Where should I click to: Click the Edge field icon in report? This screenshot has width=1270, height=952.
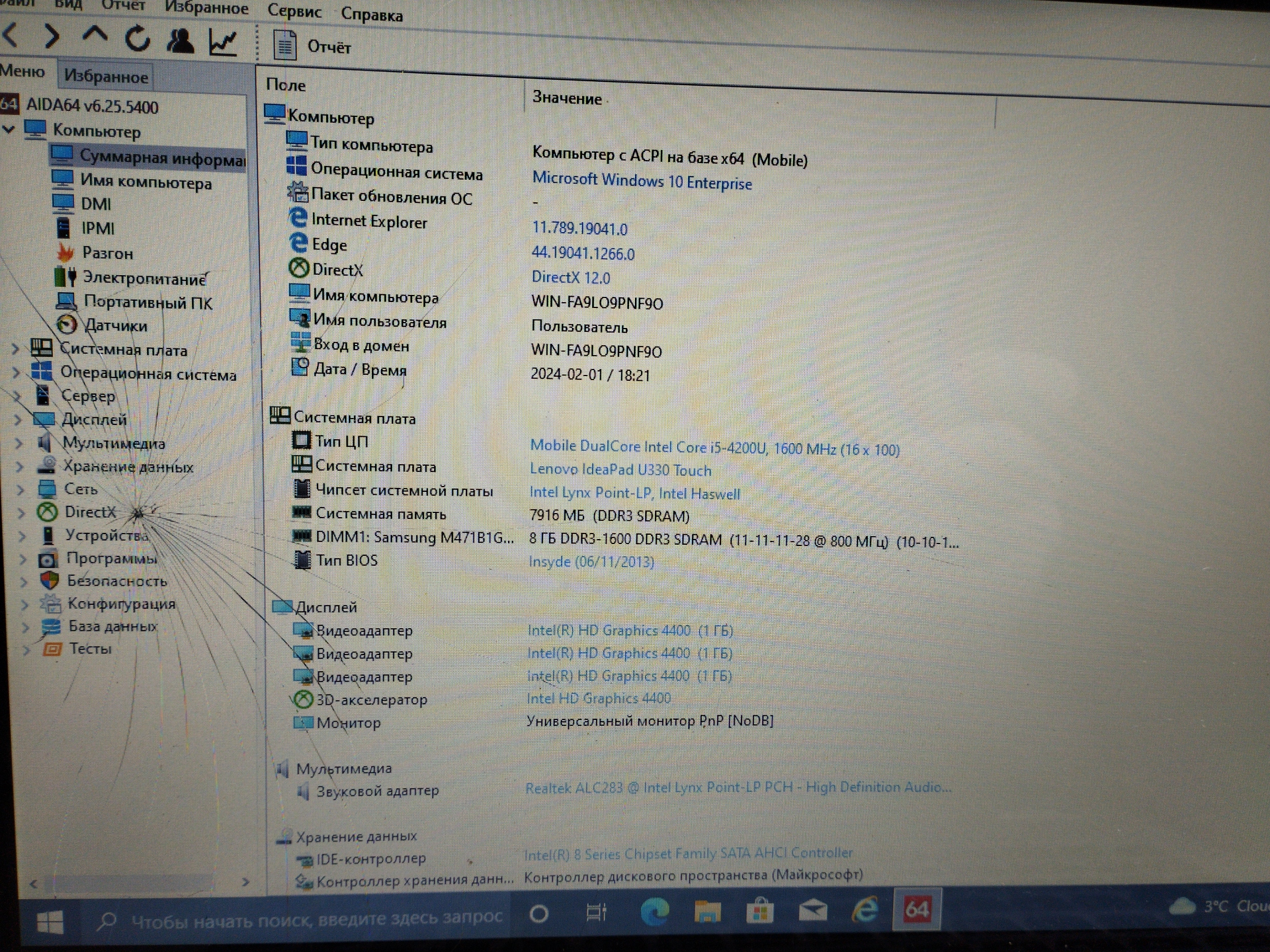(x=298, y=243)
